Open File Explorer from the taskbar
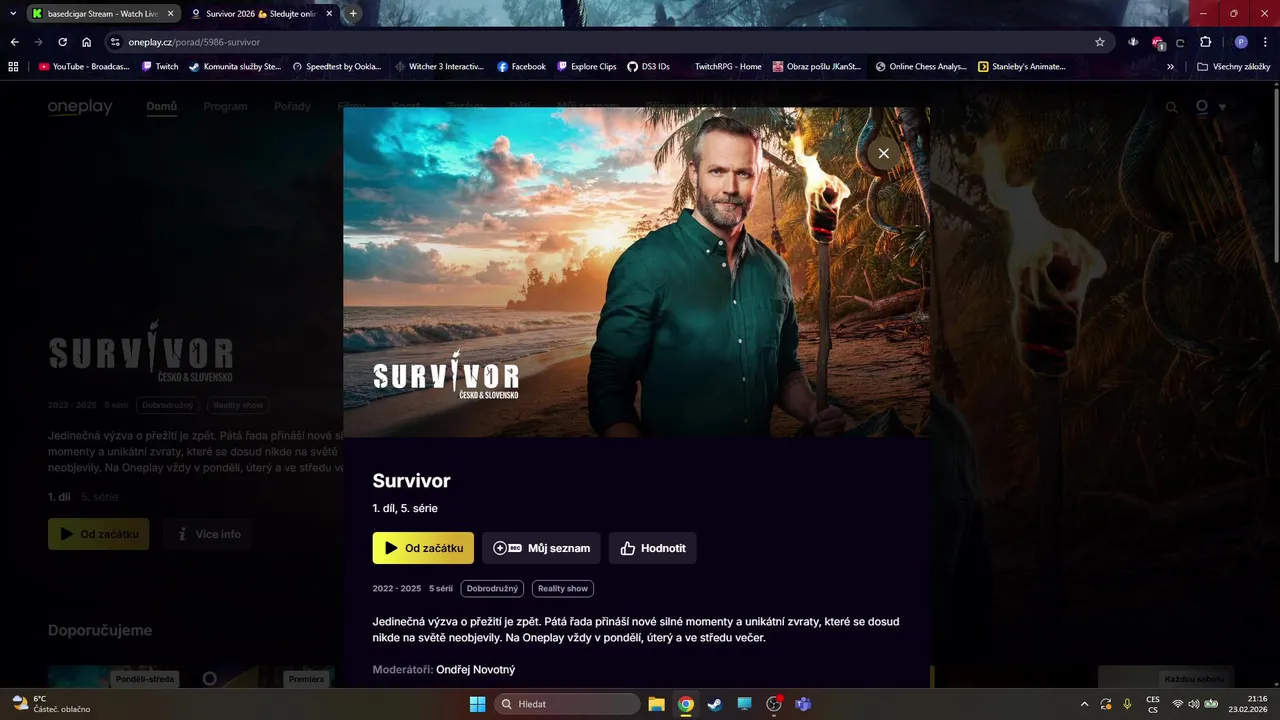1280x720 pixels. pos(656,704)
